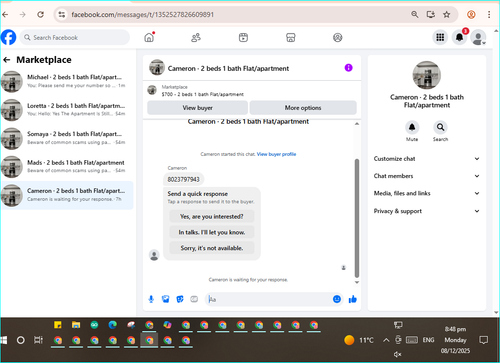Image resolution: width=500 pixels, height=363 pixels.
Task: Click the 8023797943 message bubble
Action: [183, 179]
